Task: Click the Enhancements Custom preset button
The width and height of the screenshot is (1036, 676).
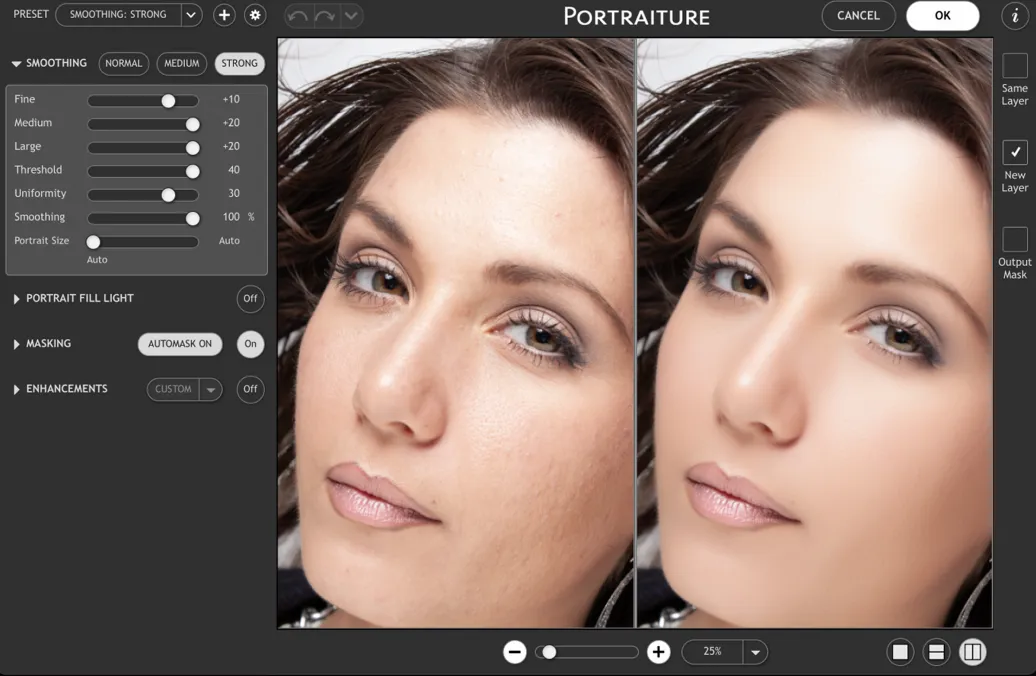Action: pos(173,389)
